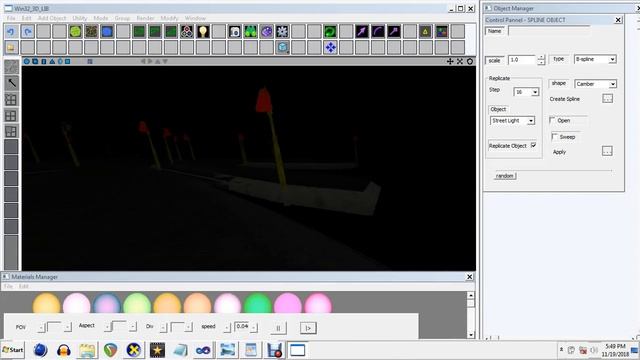This screenshot has height=360, width=640.
Task: Click the Name input field
Action: tap(549, 31)
